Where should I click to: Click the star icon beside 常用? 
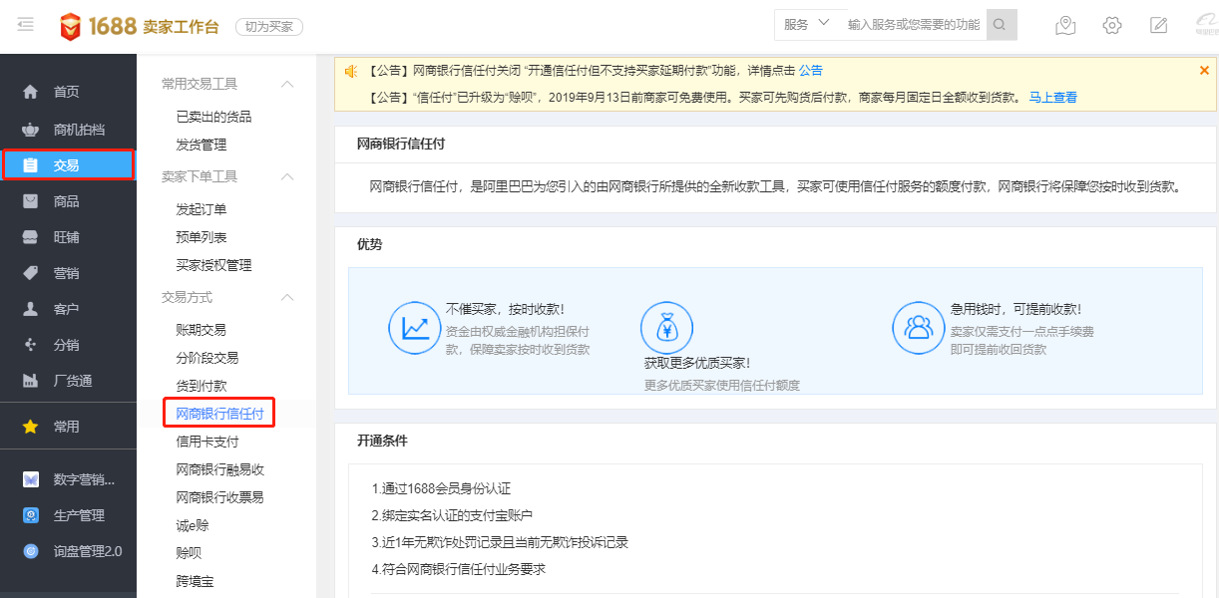tap(31, 427)
